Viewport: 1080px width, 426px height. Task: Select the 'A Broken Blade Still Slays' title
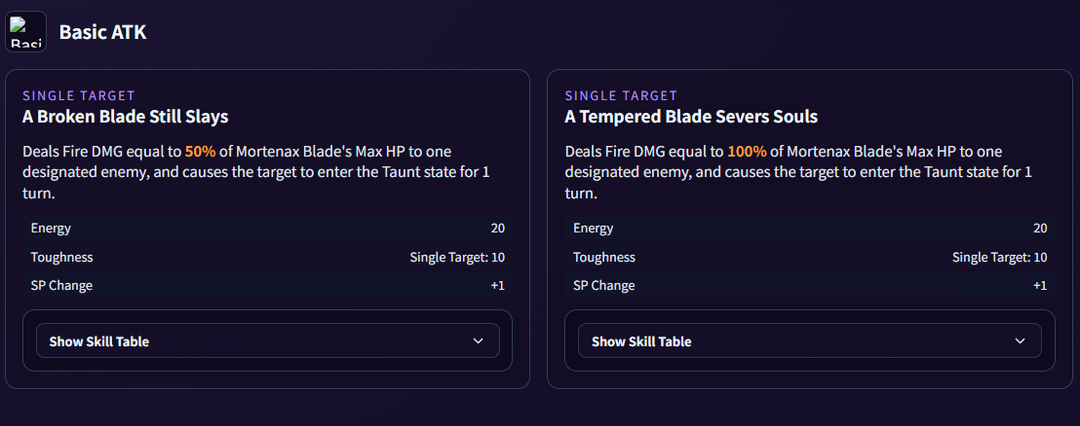click(x=125, y=117)
